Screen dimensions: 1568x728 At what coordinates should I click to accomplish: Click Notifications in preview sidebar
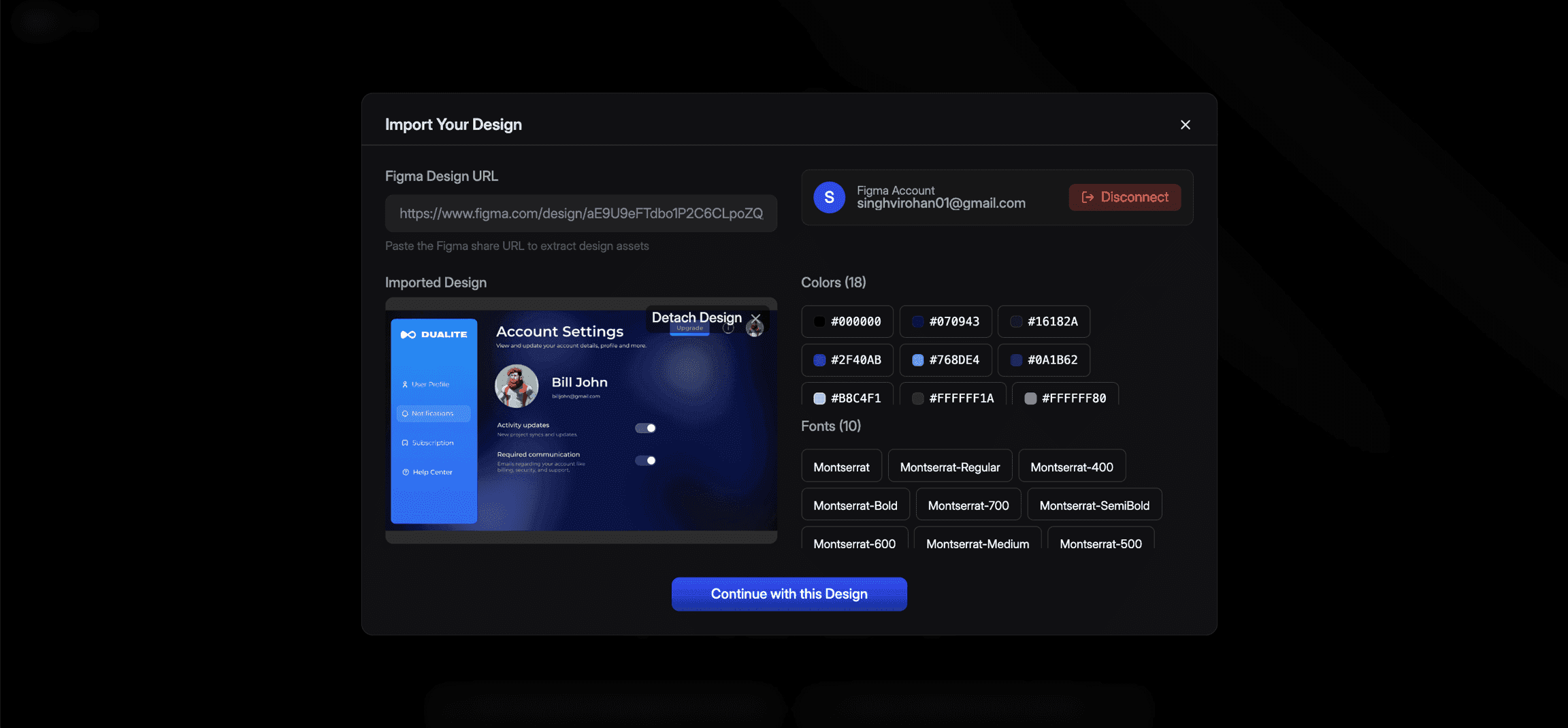pyautogui.click(x=433, y=414)
